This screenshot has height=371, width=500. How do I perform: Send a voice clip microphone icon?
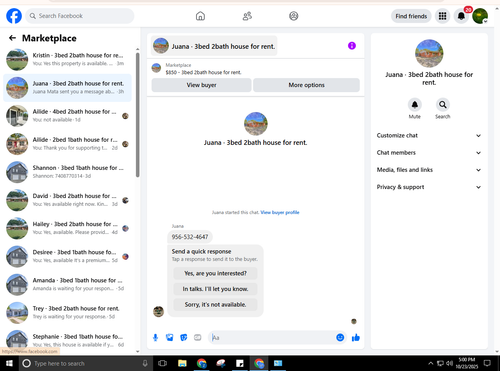[155, 338]
